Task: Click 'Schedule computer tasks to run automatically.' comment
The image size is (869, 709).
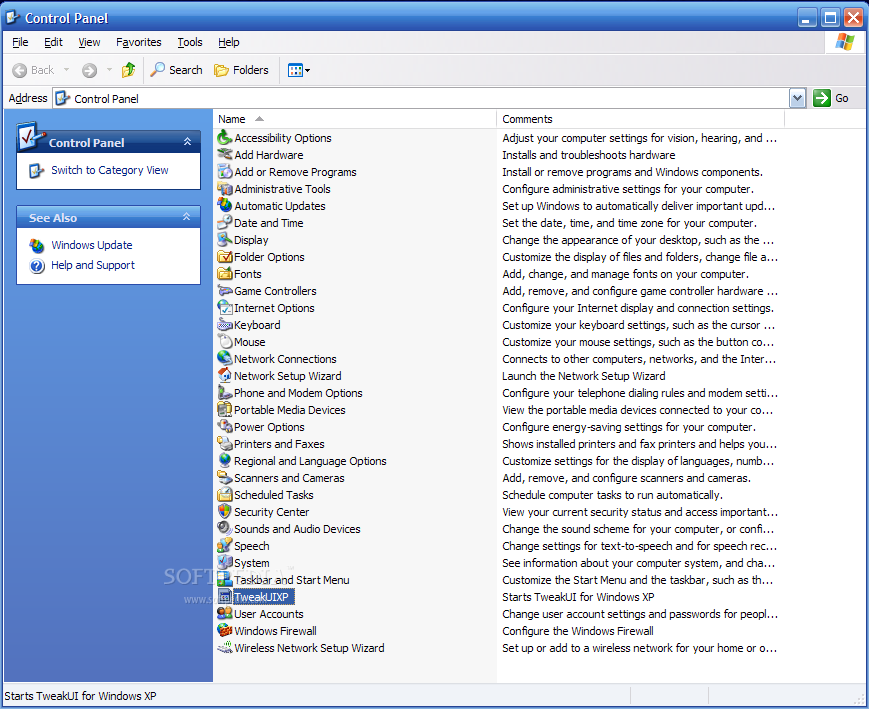Action: click(612, 495)
